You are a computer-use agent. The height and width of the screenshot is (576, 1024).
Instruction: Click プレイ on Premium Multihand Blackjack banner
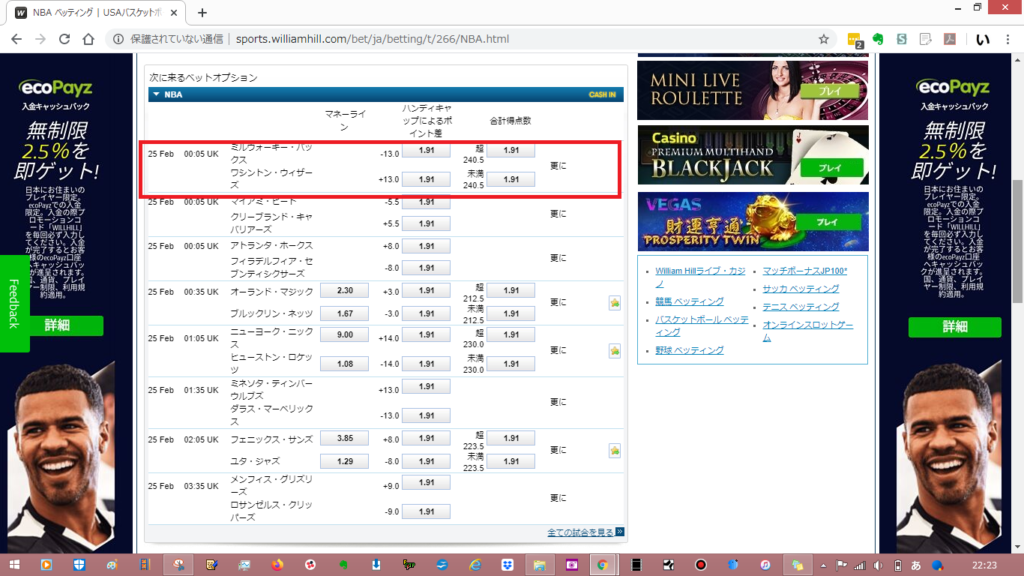829,168
